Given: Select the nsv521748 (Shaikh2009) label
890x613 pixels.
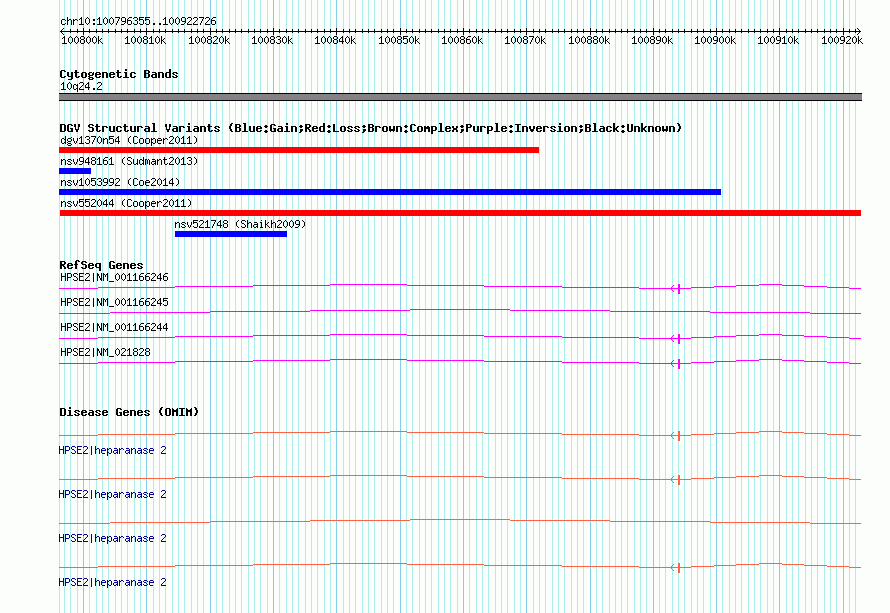Looking at the screenshot, I should click(240, 224).
